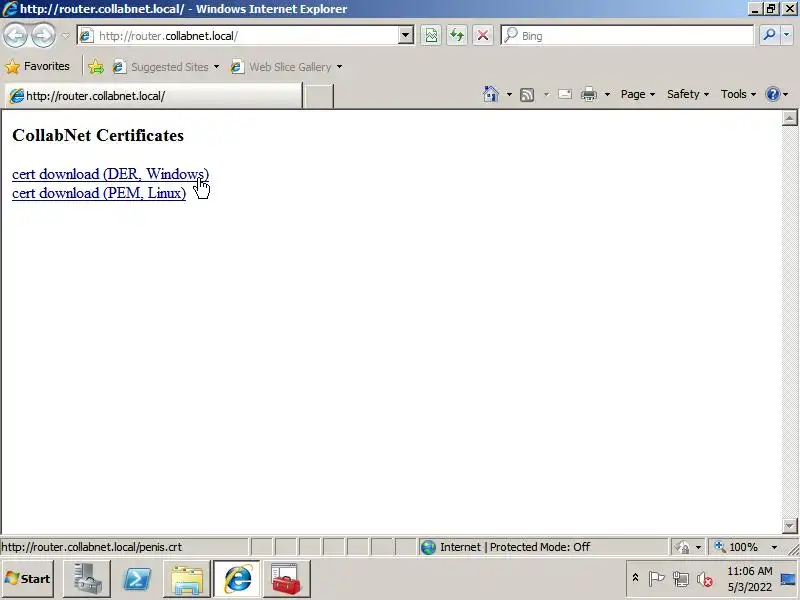Go forward with the Forward arrow button
Screen dimensions: 800x600
pyautogui.click(x=43, y=36)
